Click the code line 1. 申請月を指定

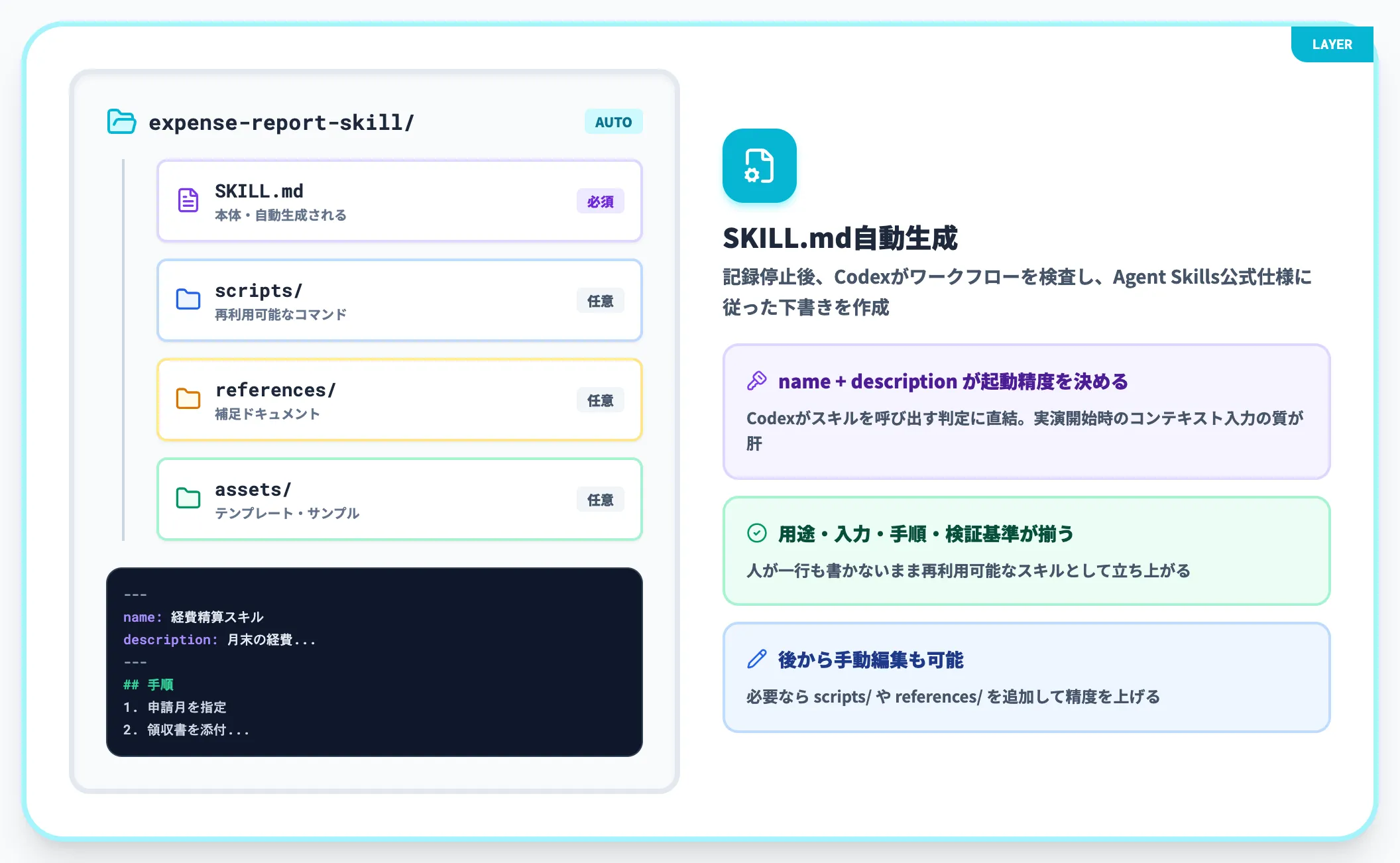point(175,707)
